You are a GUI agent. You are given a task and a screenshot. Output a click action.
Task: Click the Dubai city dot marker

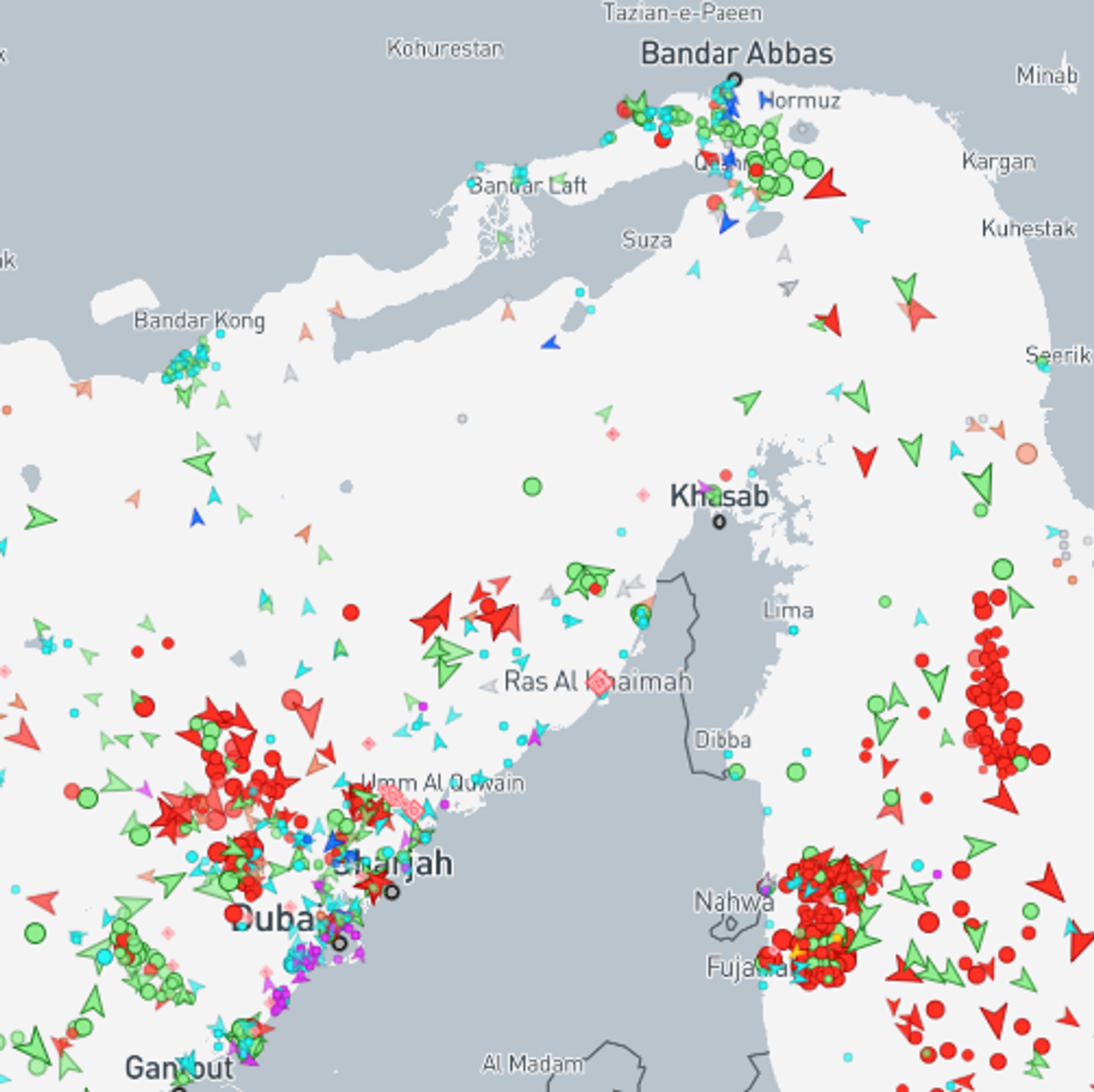340,943
